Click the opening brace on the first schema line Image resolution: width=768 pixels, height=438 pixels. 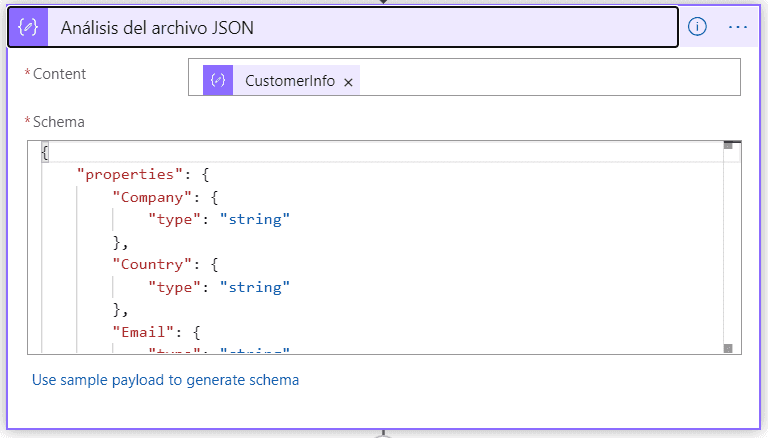click(x=45, y=152)
